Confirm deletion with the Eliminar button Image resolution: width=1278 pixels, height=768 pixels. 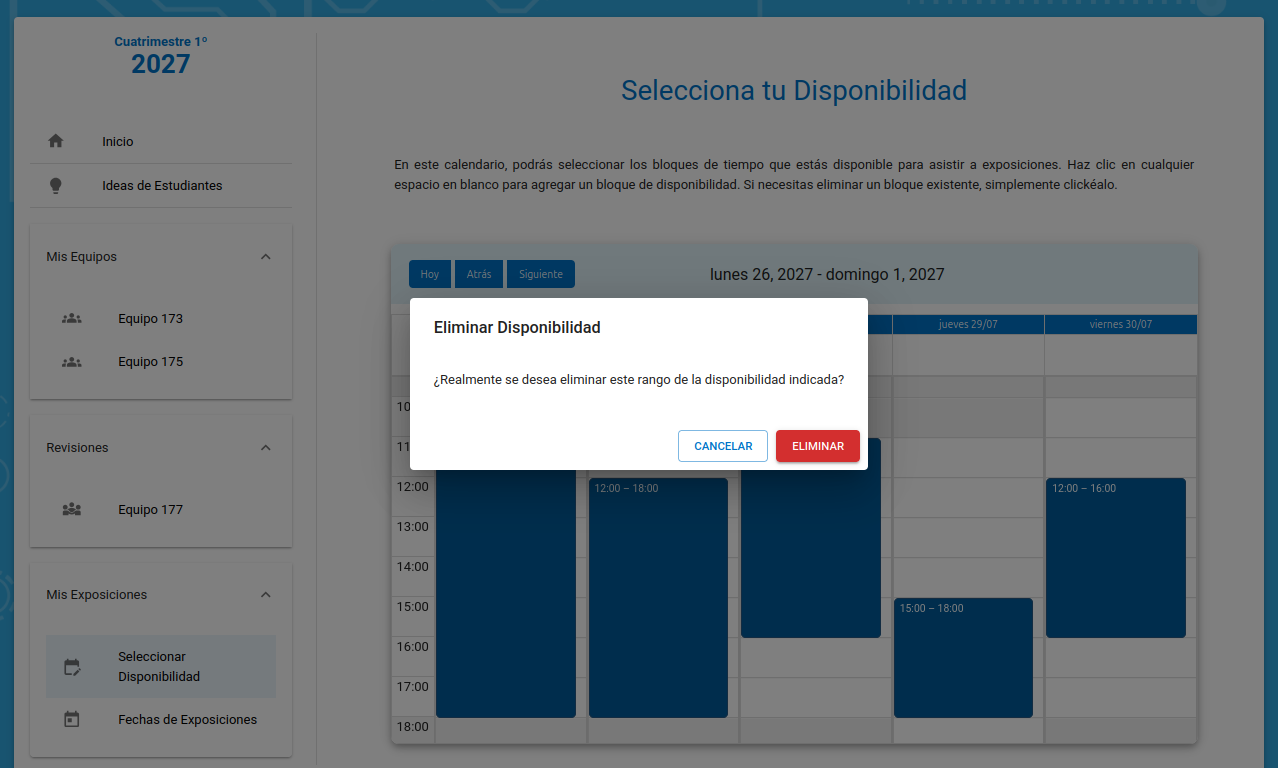click(817, 446)
